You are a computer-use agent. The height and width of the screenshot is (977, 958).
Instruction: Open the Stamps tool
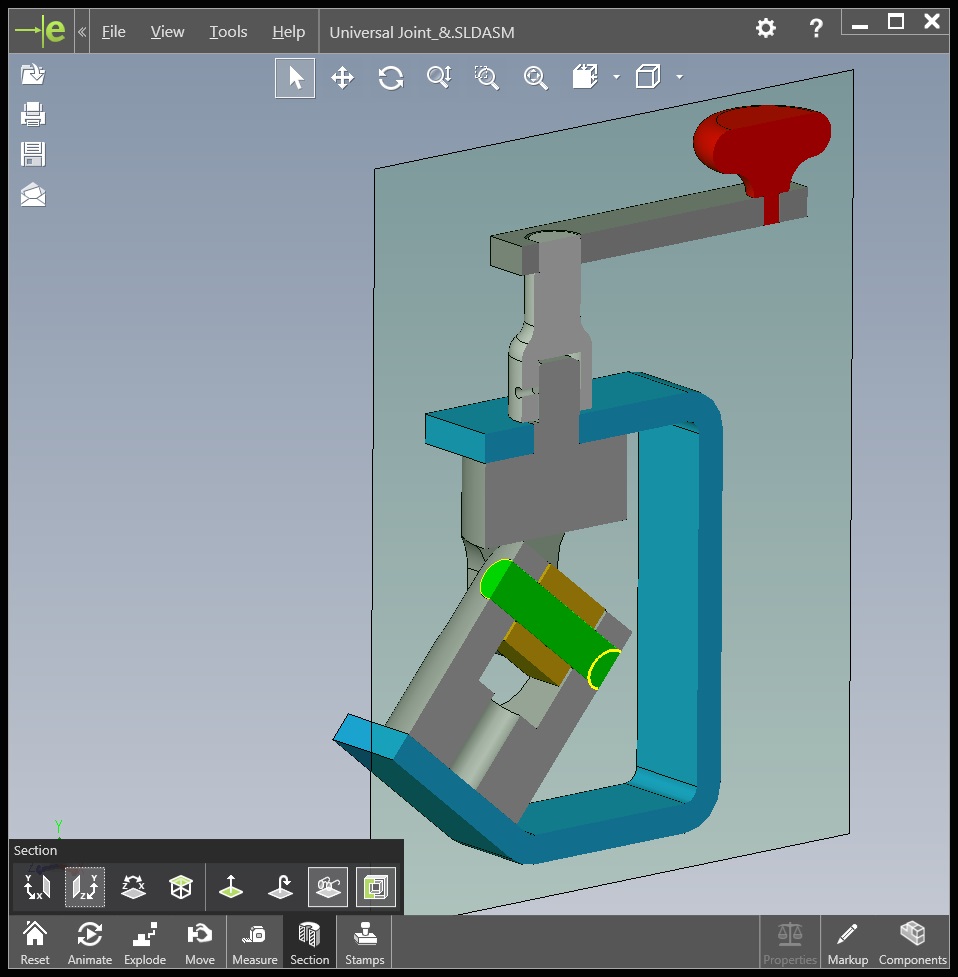364,943
